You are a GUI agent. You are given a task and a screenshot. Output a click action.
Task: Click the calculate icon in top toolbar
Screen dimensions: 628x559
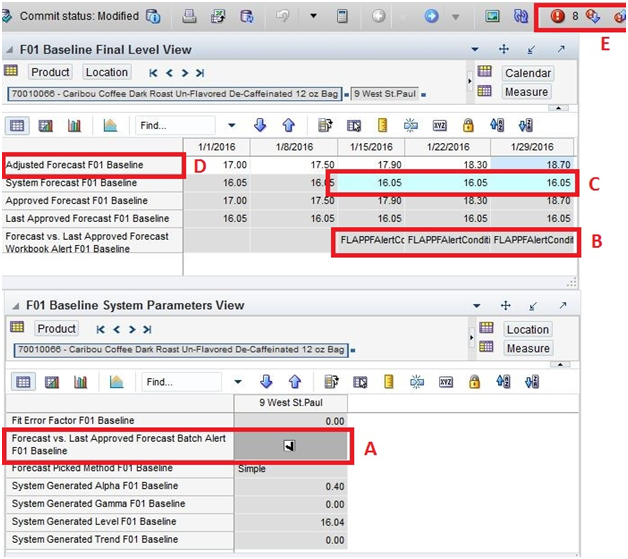[x=342, y=16]
